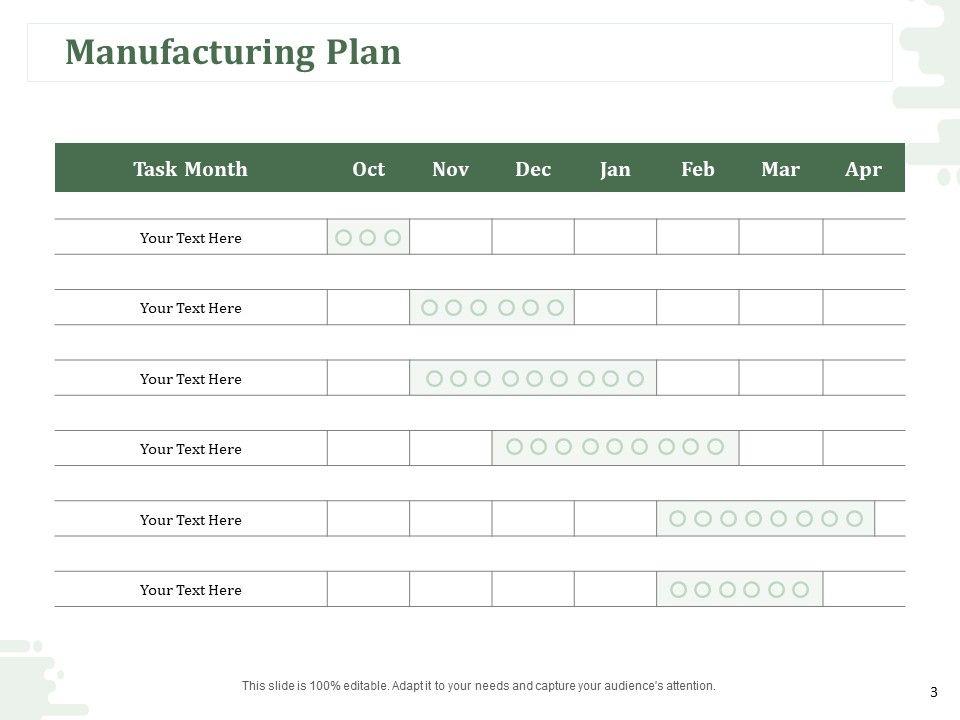Click the slide number 3
Screen dimensions: 960x720
click(933, 692)
